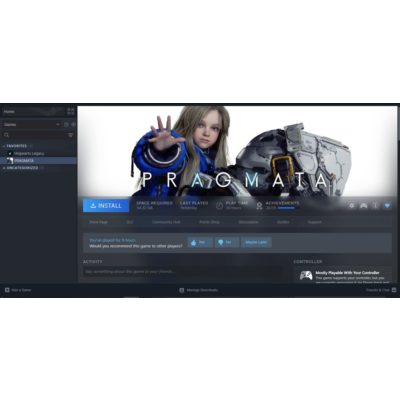This screenshot has height=400, width=400.
Task: Click the Friends & Chat icon
Action: 394,290
